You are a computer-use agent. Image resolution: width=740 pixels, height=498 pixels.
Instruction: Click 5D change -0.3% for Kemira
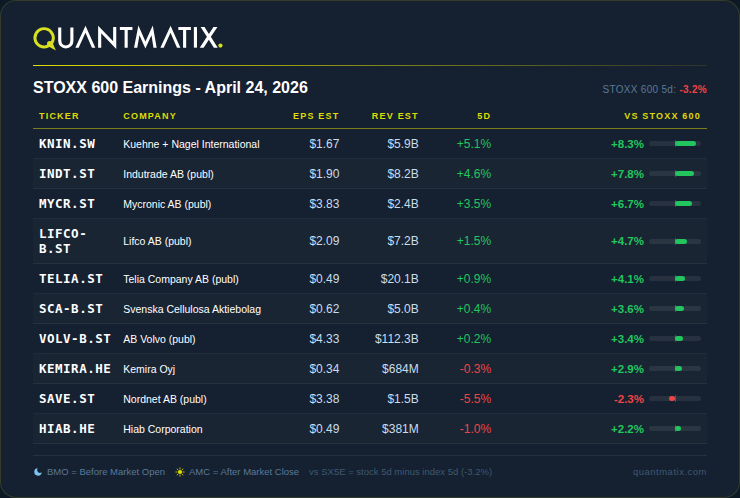pyautogui.click(x=476, y=369)
